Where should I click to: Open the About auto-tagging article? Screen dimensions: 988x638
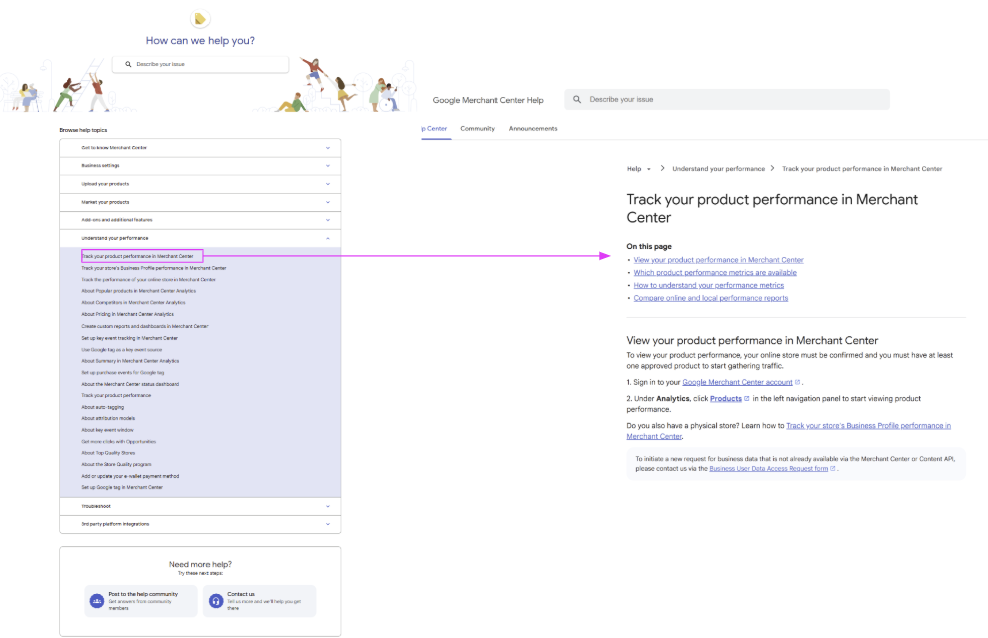(103, 407)
